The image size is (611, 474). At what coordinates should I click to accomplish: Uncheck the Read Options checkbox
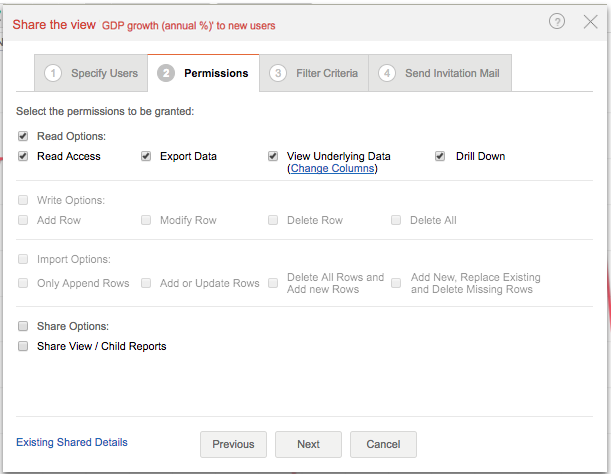point(23,136)
